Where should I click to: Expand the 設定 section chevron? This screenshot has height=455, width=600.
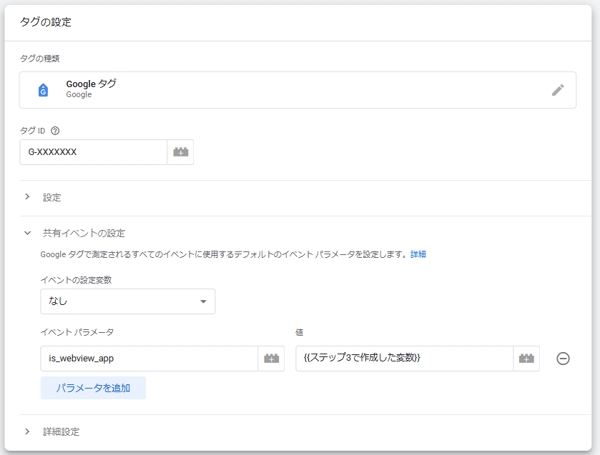coord(27,197)
